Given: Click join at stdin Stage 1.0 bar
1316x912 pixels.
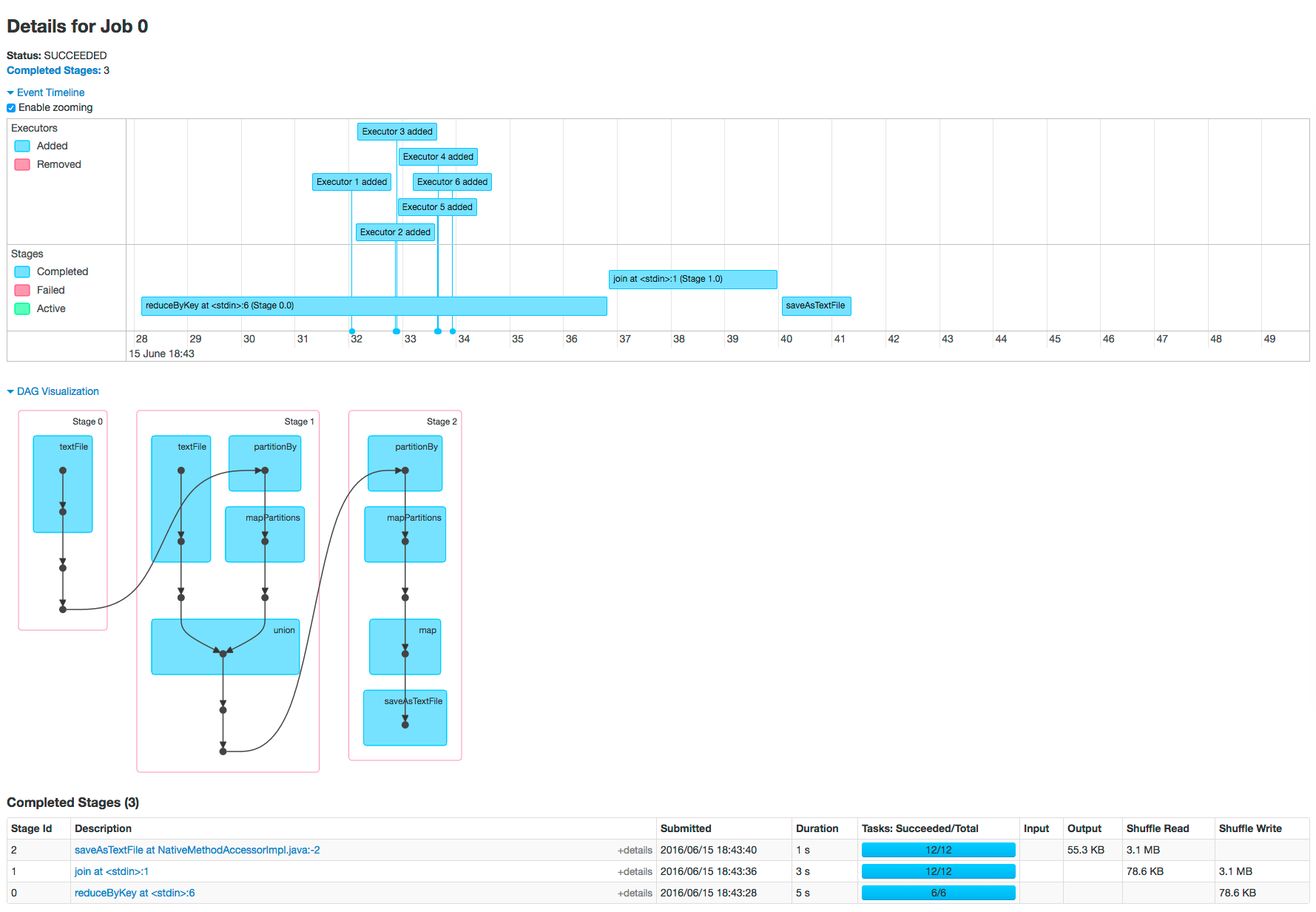Looking at the screenshot, I should pos(692,279).
